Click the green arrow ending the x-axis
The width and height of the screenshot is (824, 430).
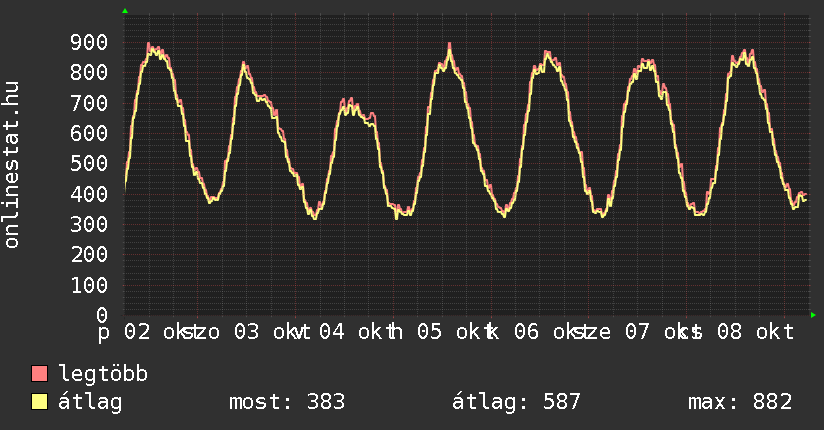click(813, 315)
